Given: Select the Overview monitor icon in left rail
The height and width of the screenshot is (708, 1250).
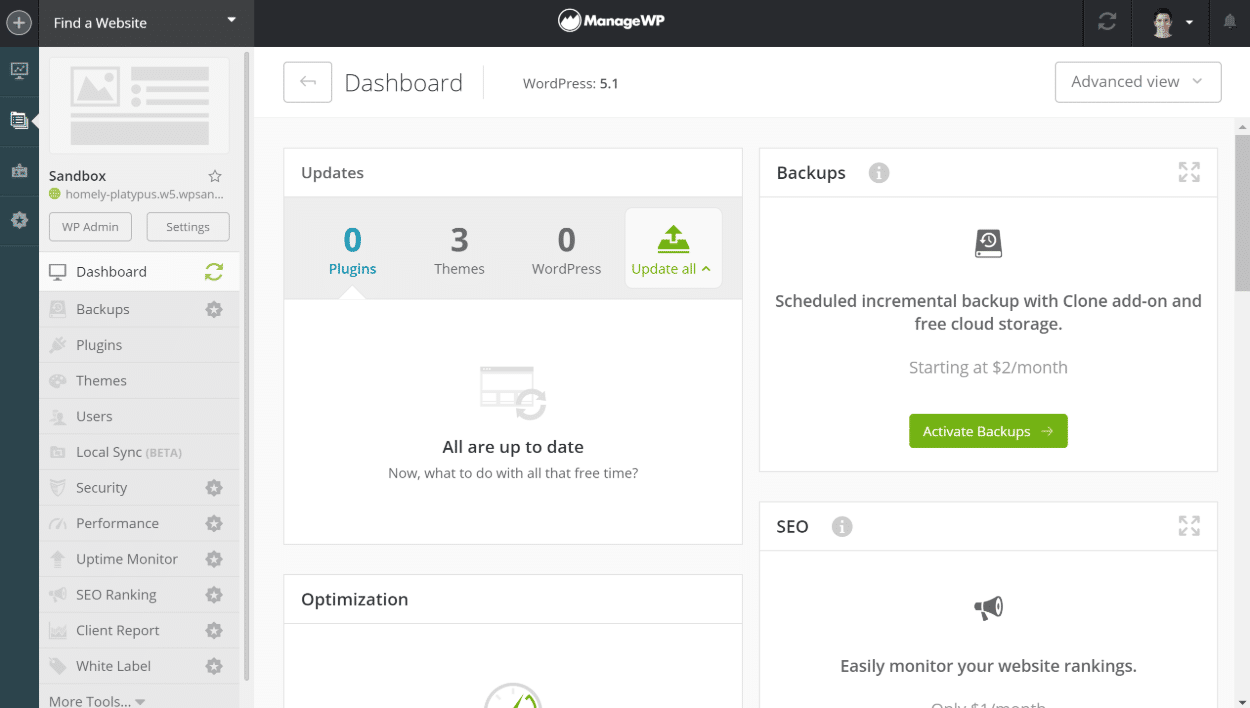Looking at the screenshot, I should pos(19,70).
